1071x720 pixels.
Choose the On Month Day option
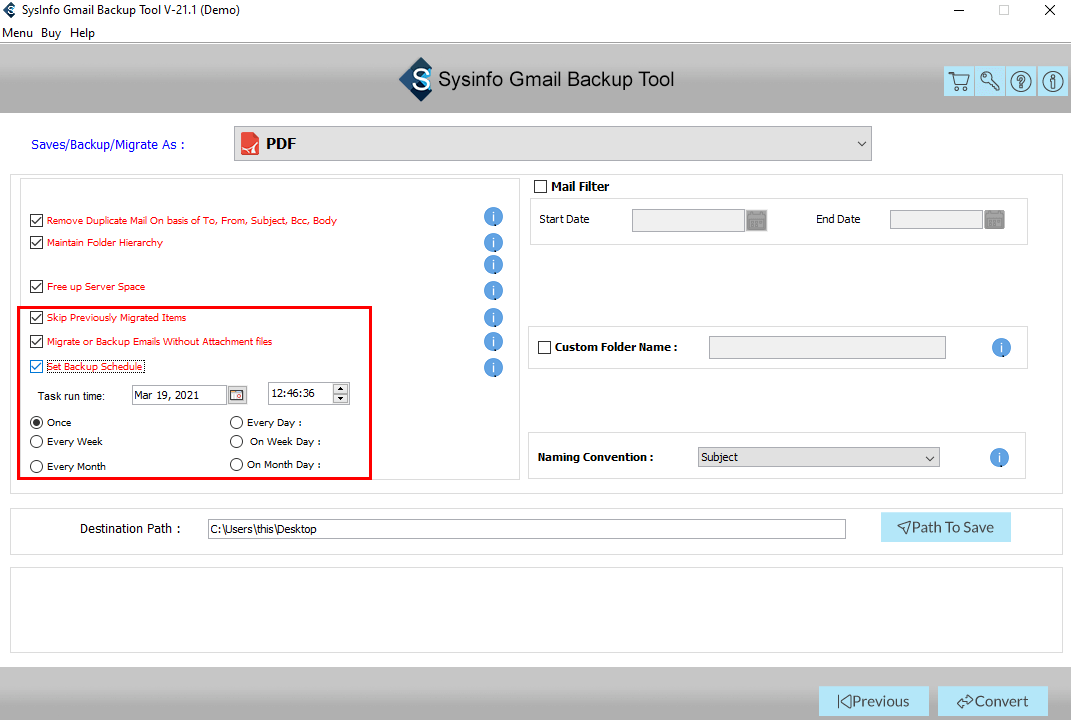236,465
